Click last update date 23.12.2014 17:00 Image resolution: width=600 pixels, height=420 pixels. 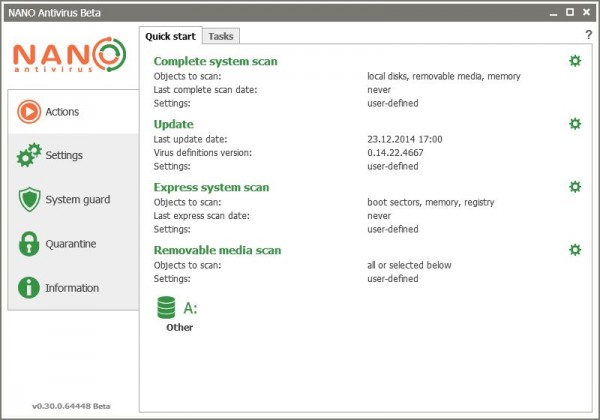point(405,139)
